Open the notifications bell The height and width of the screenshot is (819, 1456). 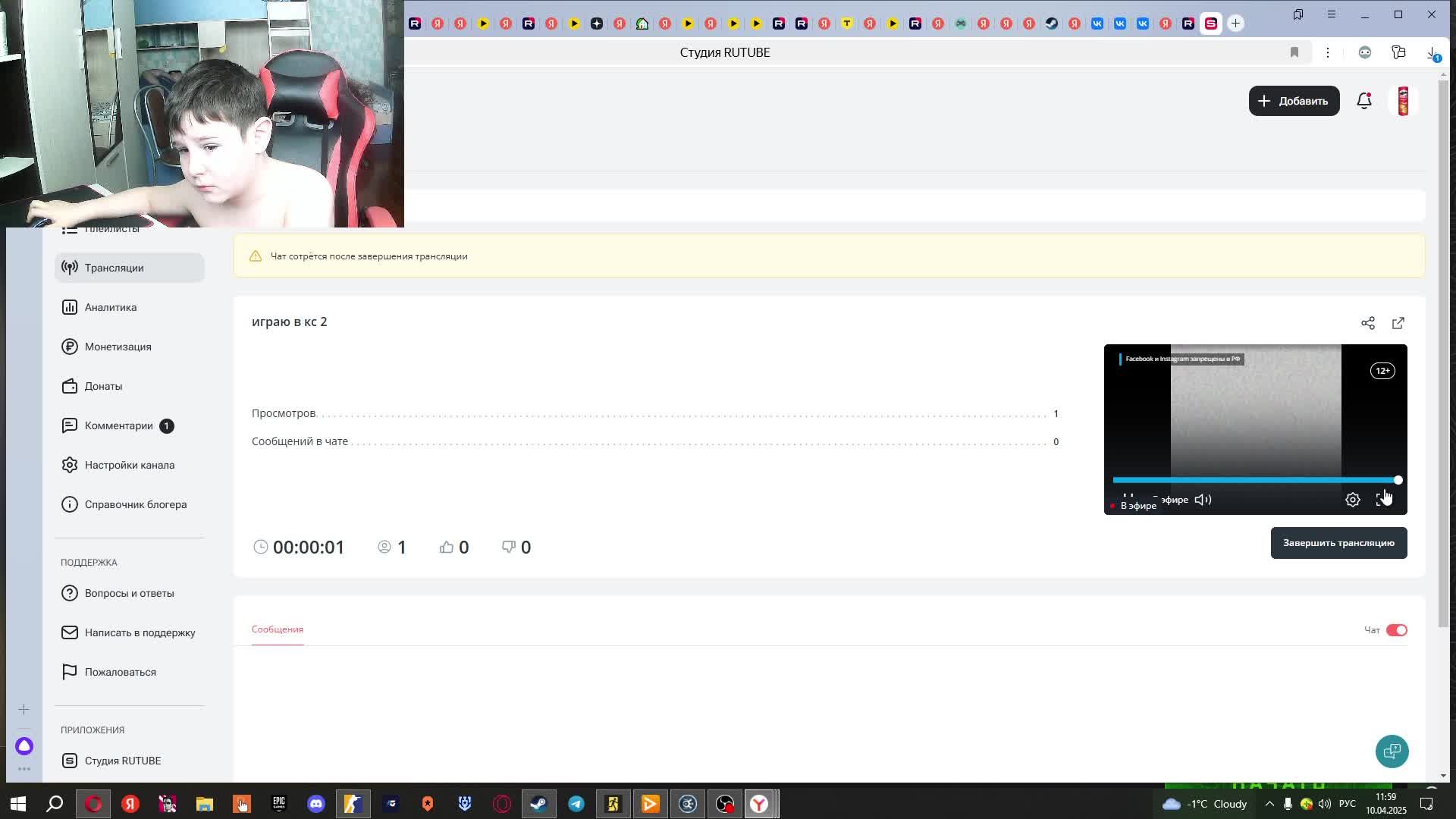coord(1363,101)
